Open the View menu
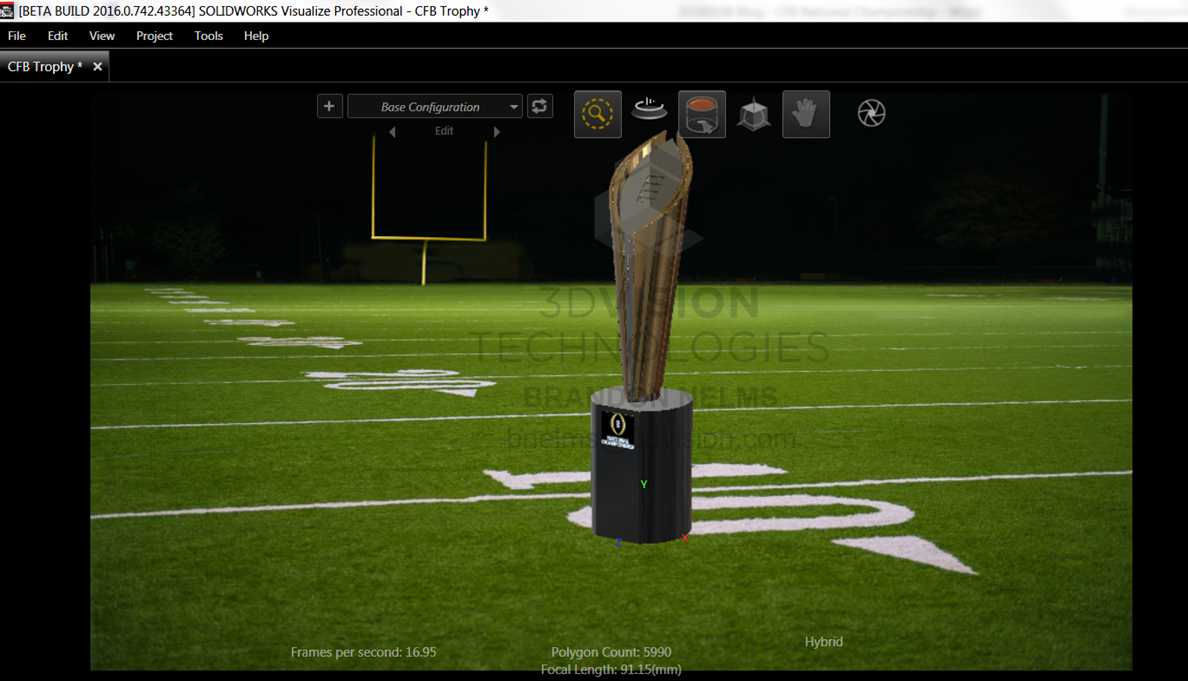The image size is (1188, 681). [102, 36]
